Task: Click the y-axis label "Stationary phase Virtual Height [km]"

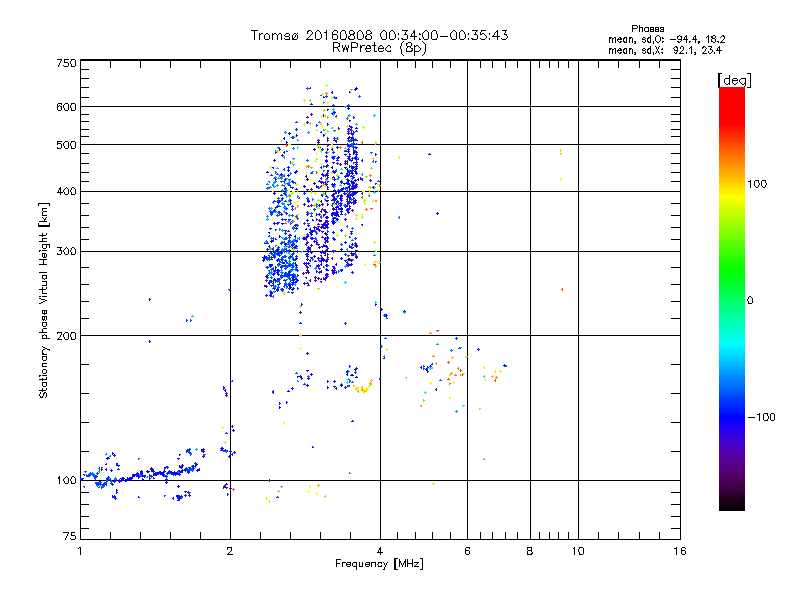Action: tap(43, 300)
